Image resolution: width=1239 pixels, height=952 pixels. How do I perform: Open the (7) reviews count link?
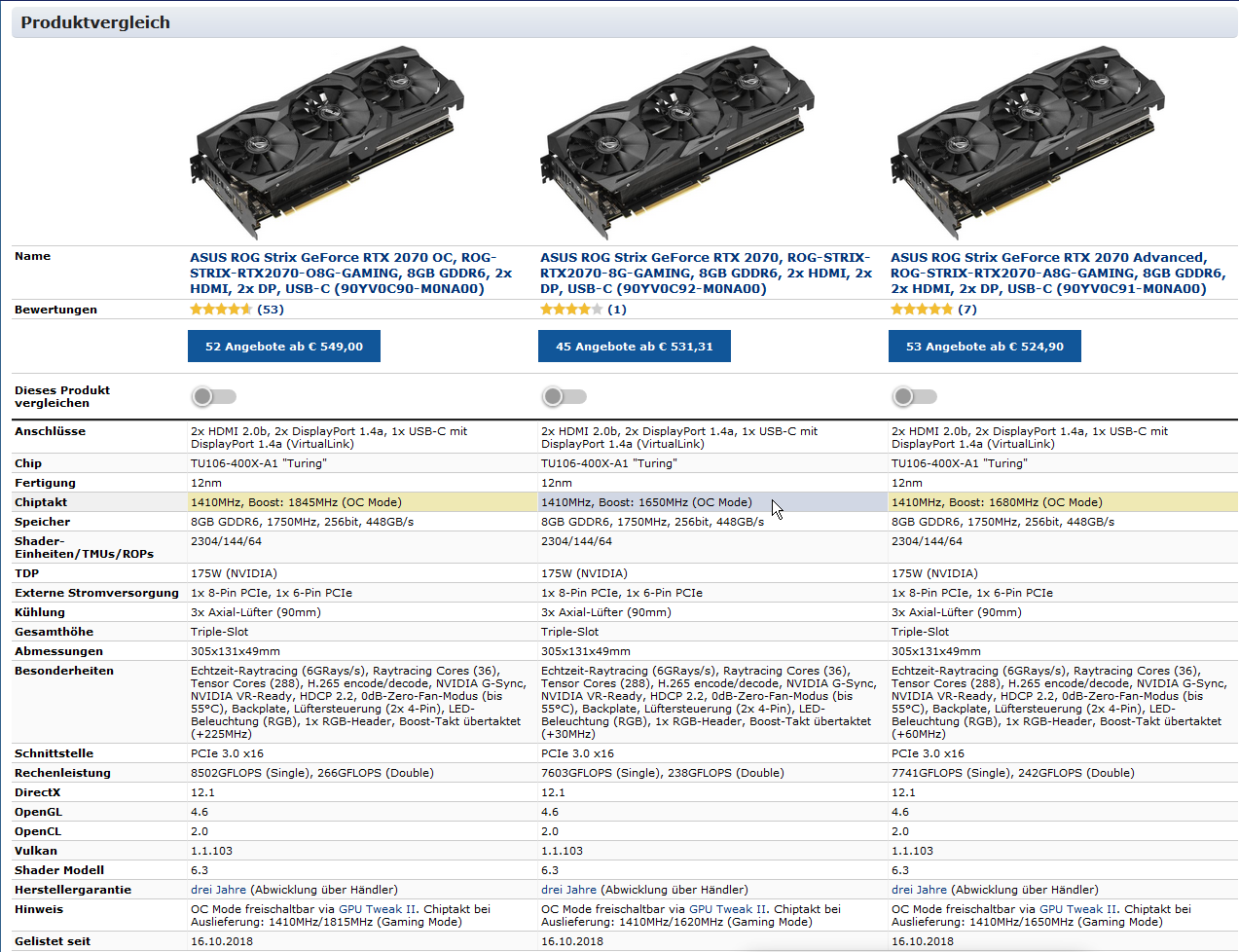967,310
